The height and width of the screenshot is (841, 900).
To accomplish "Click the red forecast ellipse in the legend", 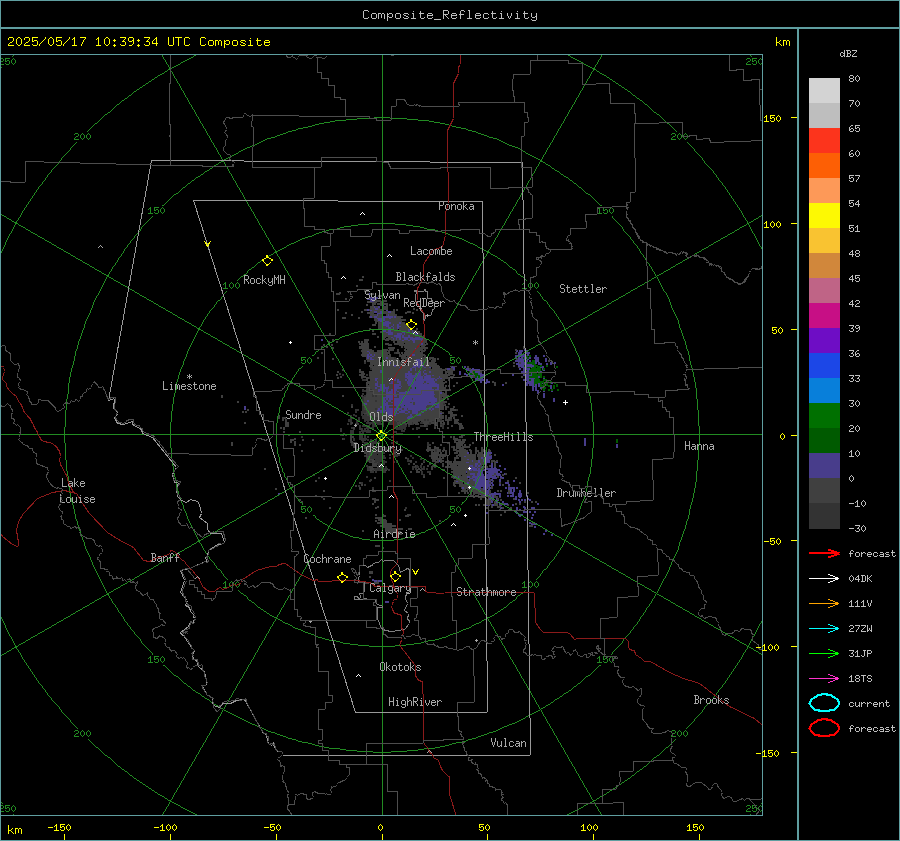I will click(824, 728).
